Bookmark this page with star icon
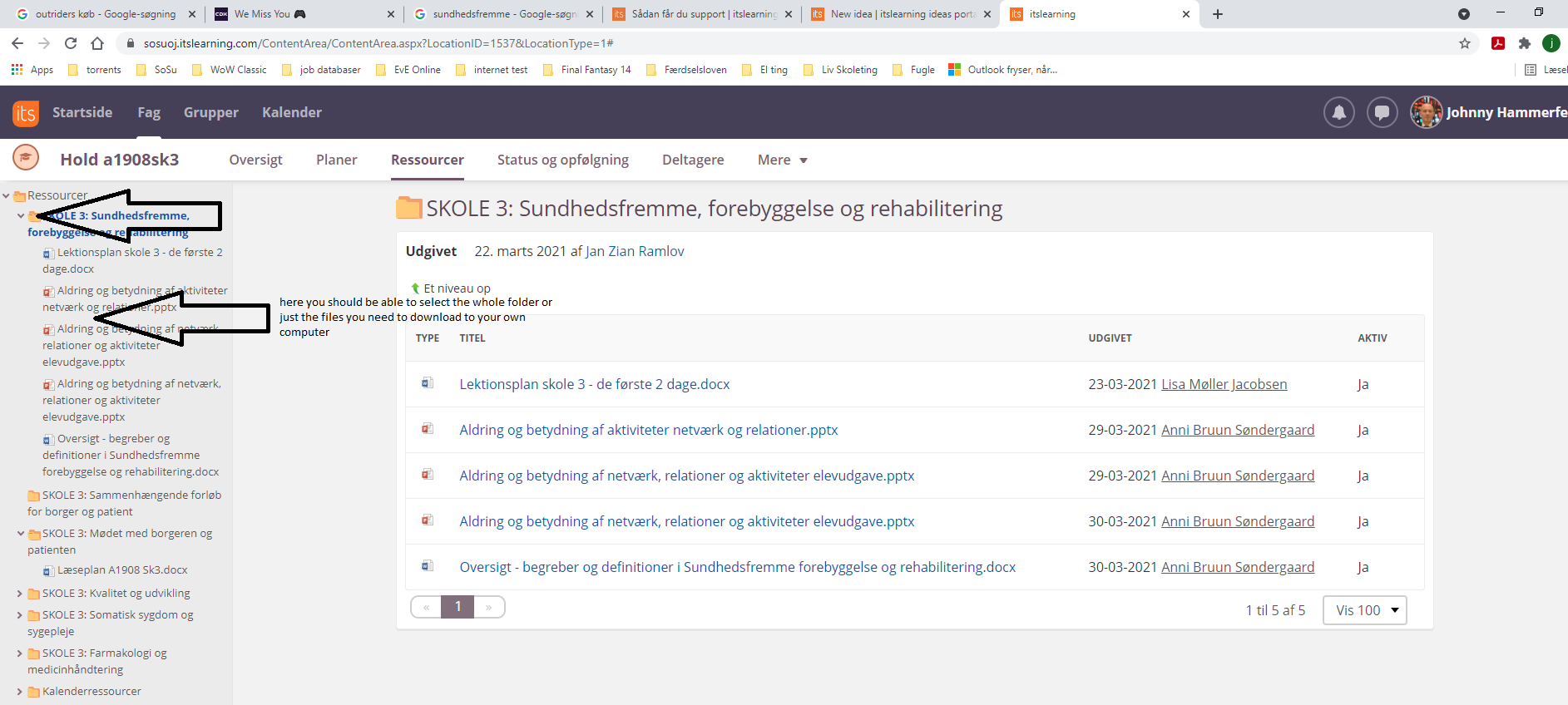The image size is (1568, 705). pos(1465,43)
